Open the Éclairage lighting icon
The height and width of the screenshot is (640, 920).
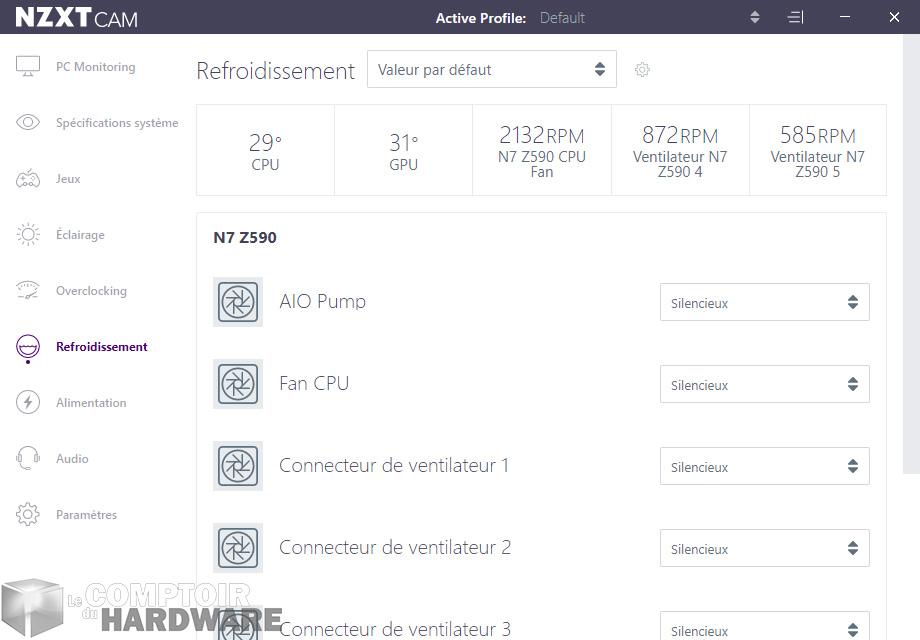point(28,235)
